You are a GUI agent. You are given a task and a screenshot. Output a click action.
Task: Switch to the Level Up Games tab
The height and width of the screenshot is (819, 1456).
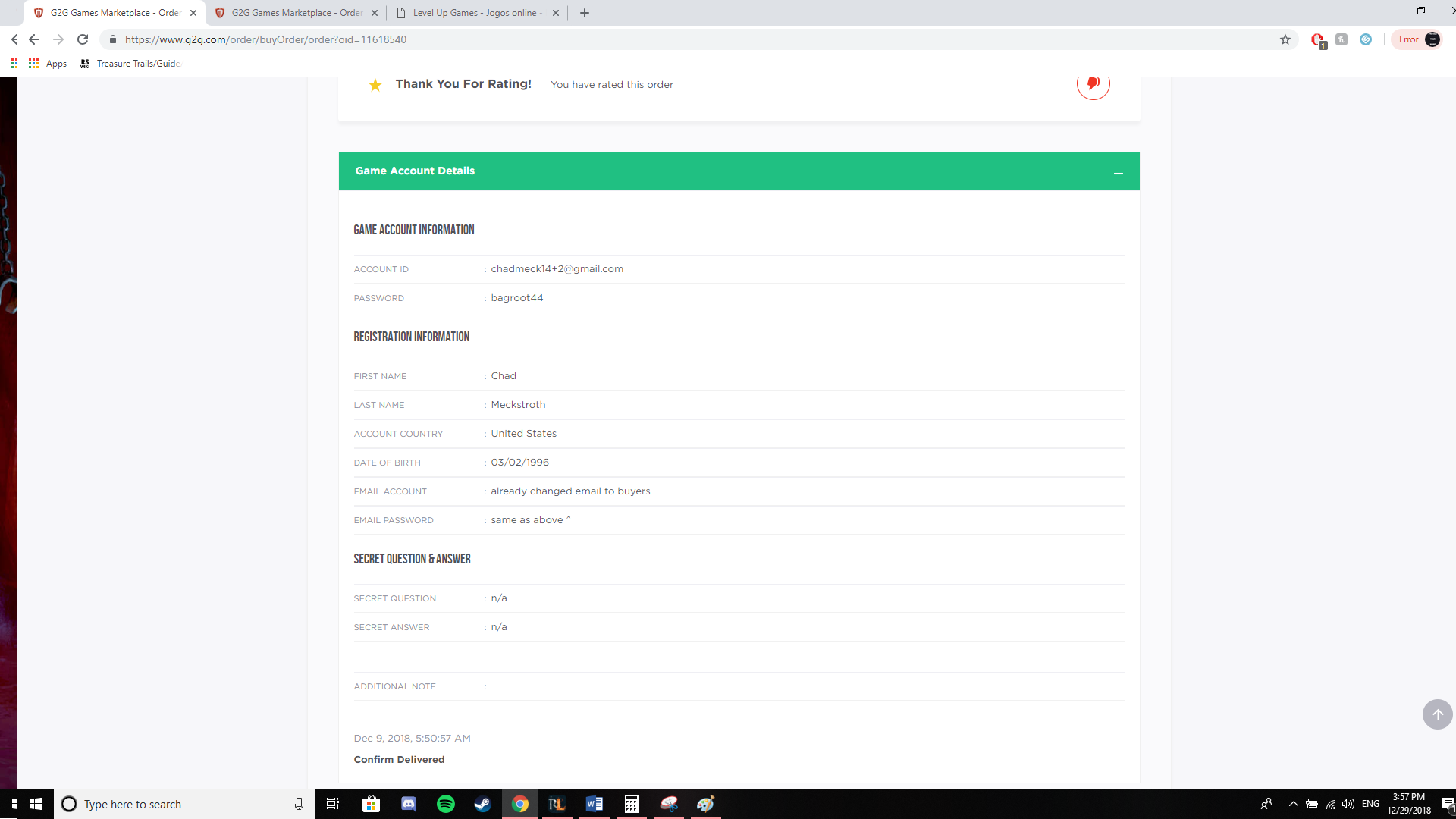point(476,13)
